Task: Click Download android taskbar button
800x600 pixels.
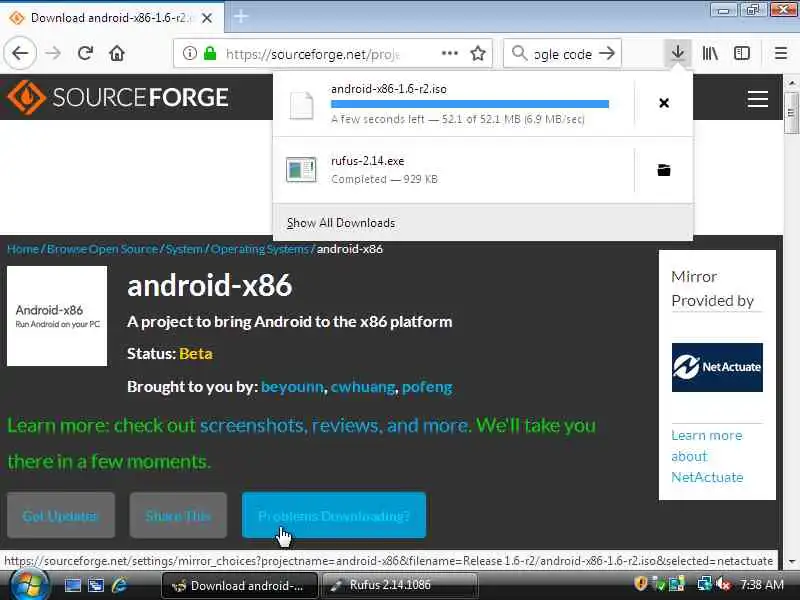Action: 239,585
